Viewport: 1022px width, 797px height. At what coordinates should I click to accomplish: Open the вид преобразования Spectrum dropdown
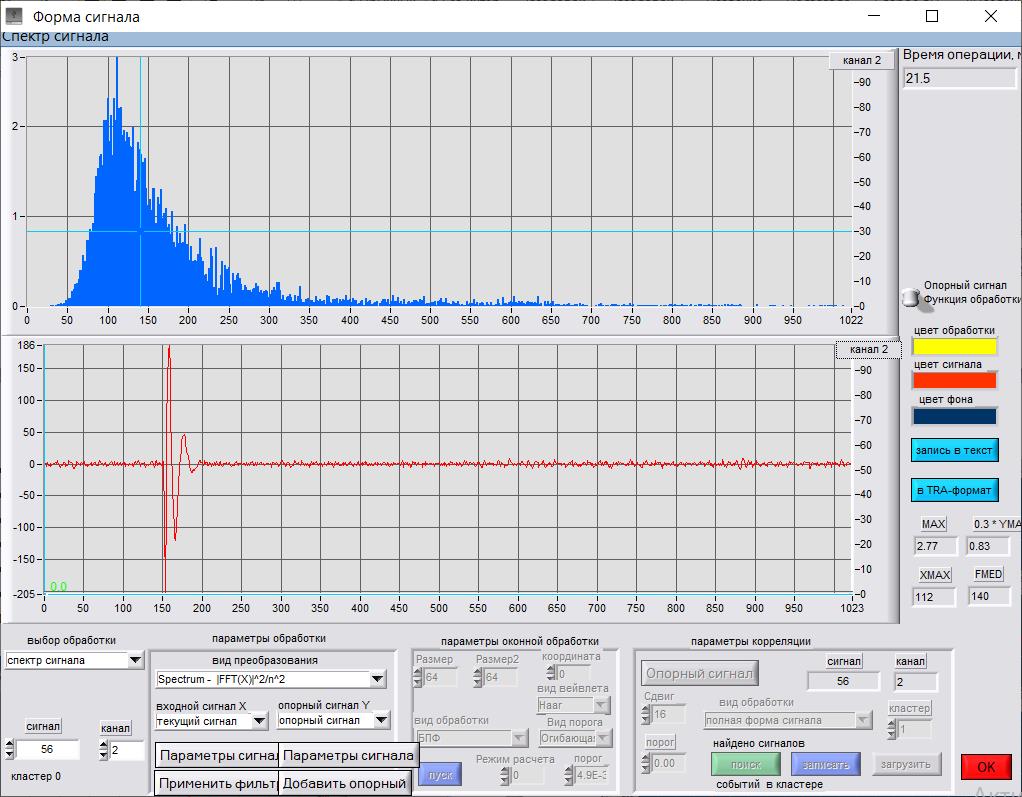click(377, 679)
